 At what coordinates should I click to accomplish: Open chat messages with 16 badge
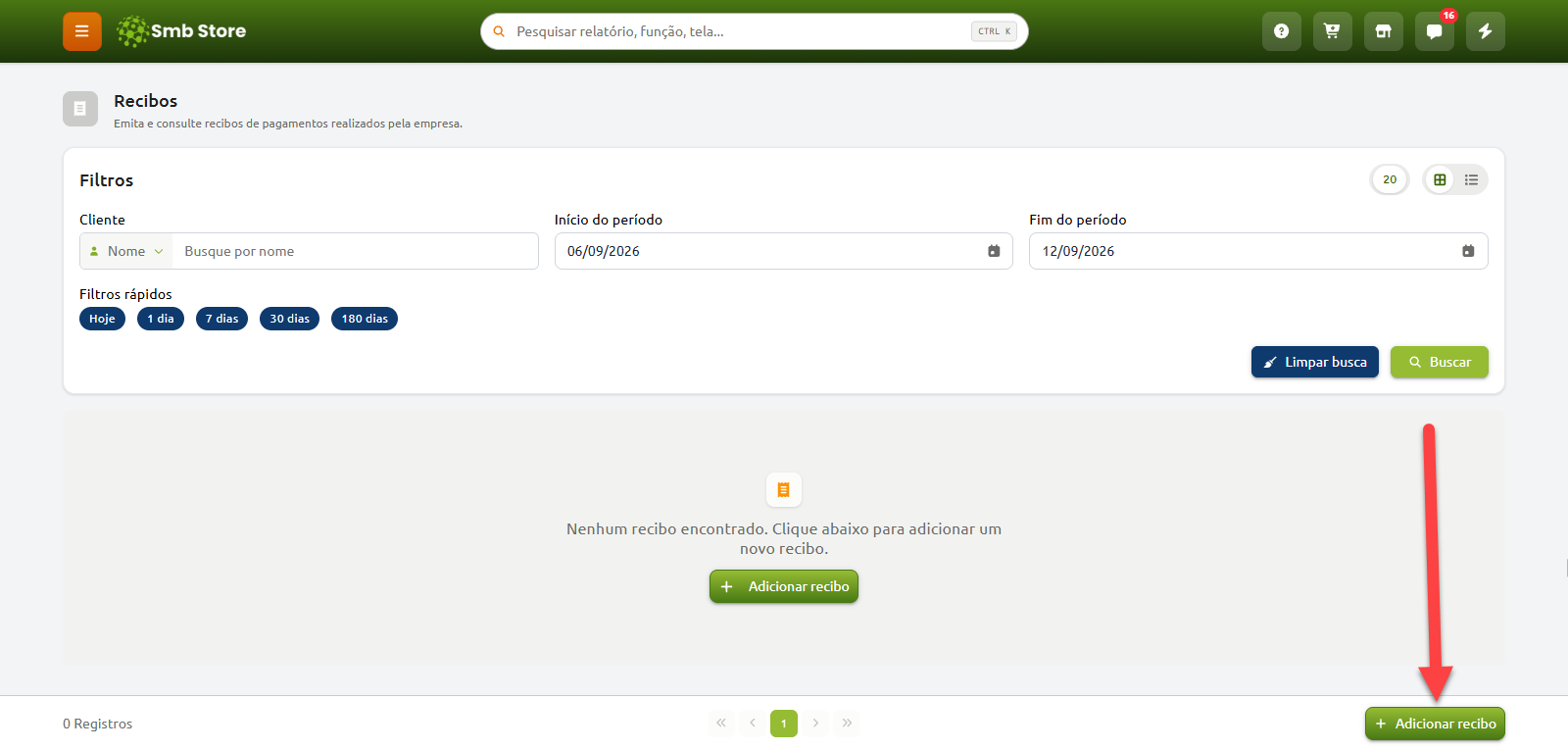point(1434,31)
